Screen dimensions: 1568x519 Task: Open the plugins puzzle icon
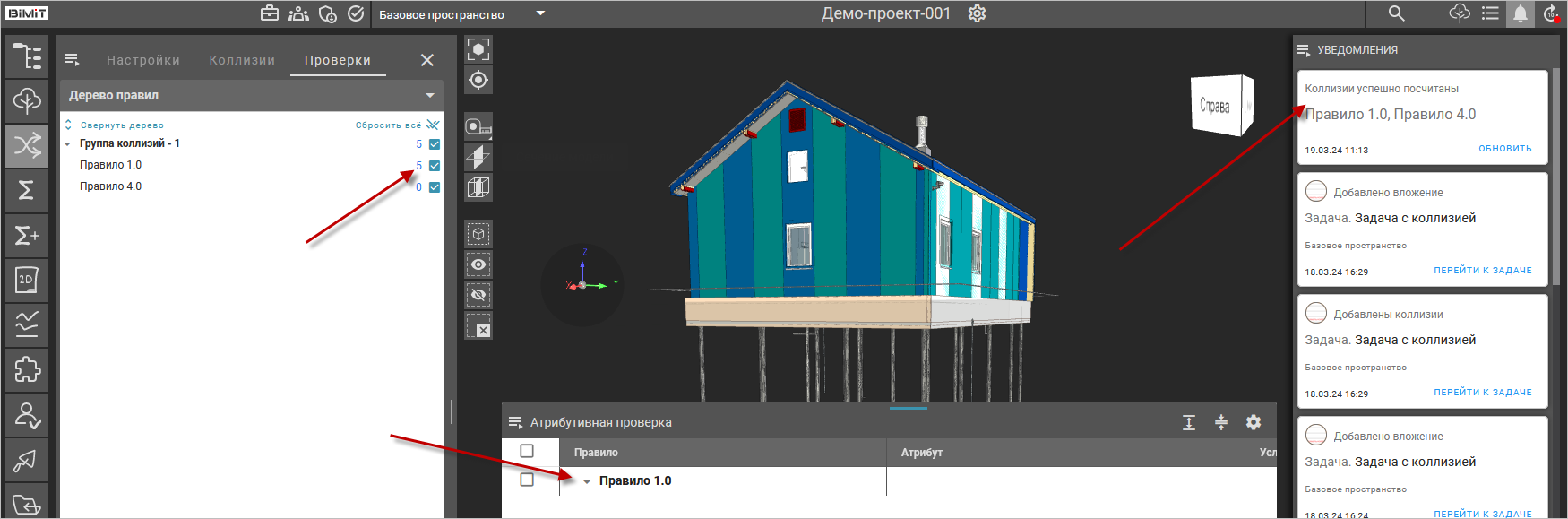(x=27, y=369)
